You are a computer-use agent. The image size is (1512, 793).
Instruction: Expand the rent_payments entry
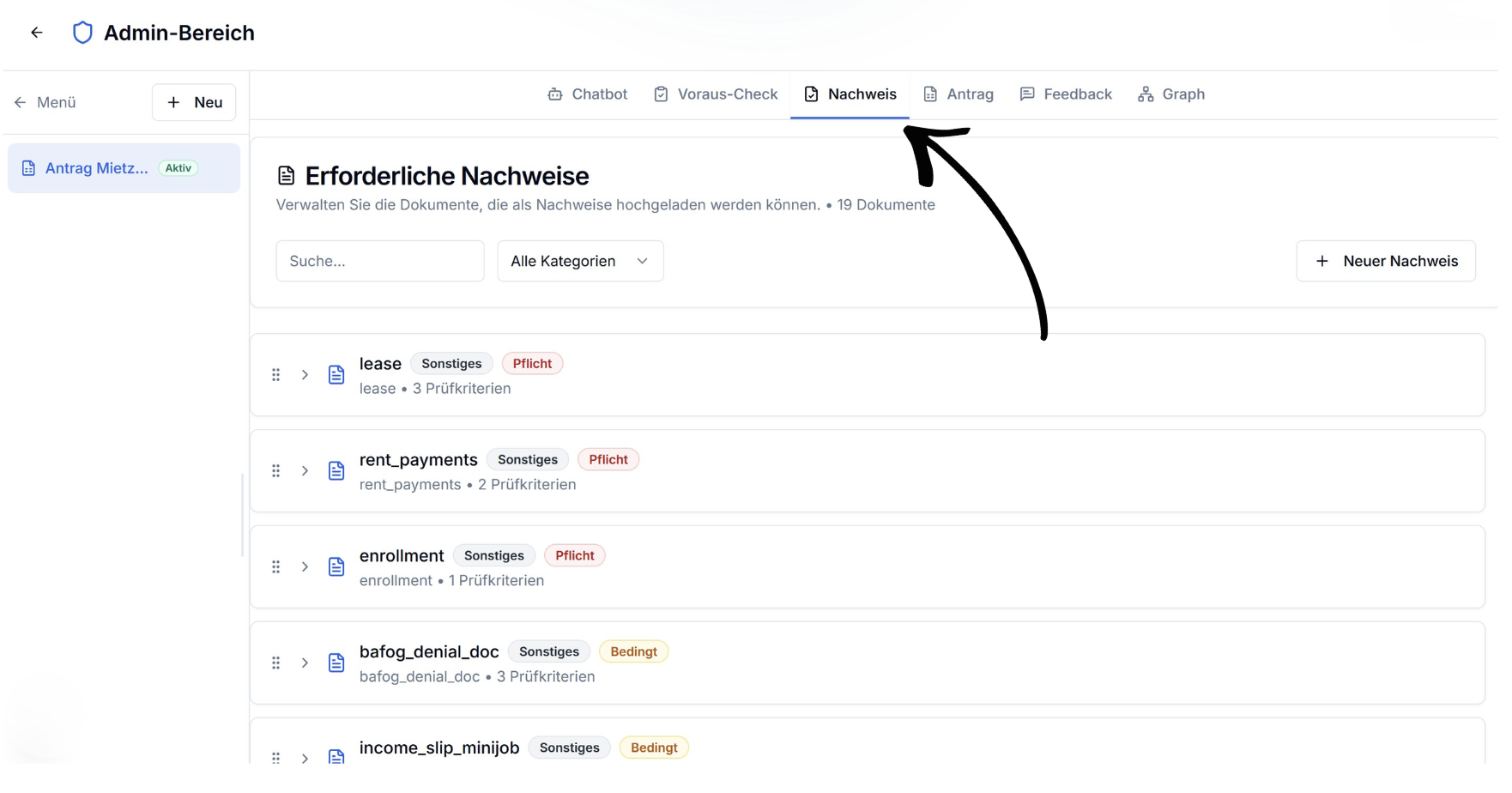[305, 471]
